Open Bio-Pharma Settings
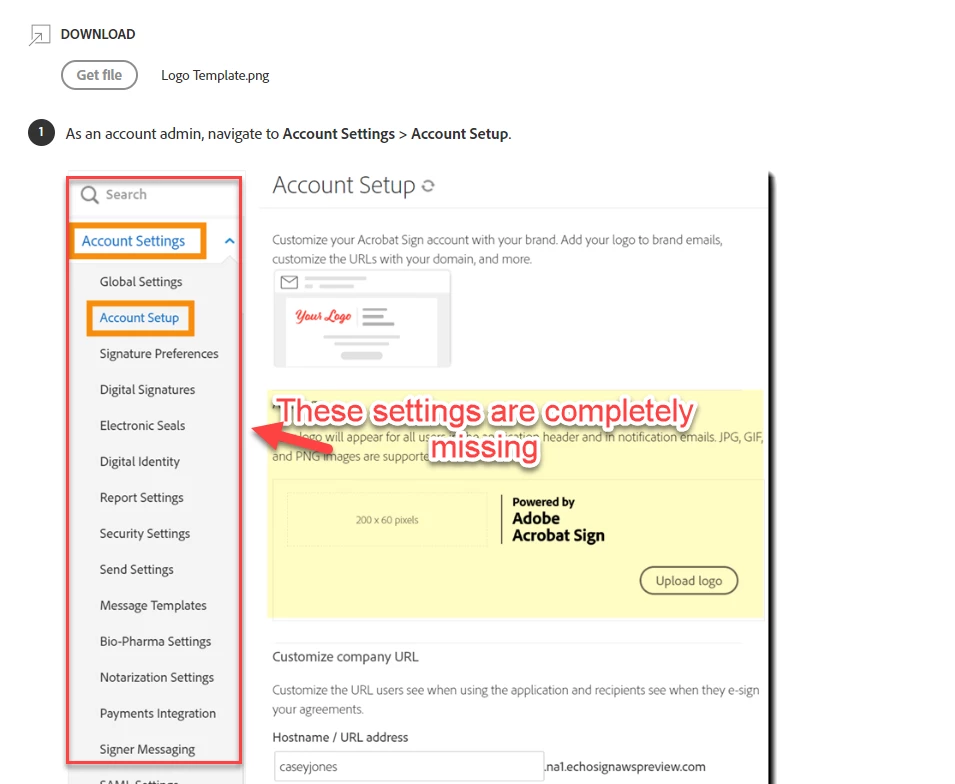Viewport: 955px width, 784px height. (155, 641)
